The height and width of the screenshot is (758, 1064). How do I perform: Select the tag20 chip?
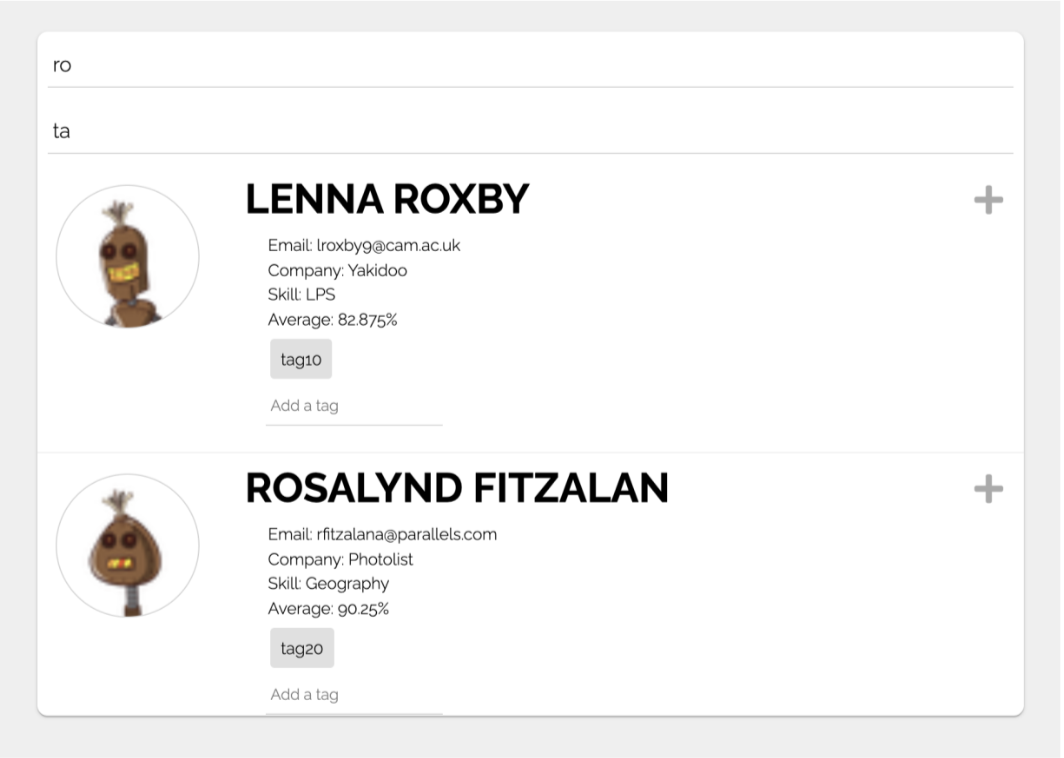[x=302, y=648]
